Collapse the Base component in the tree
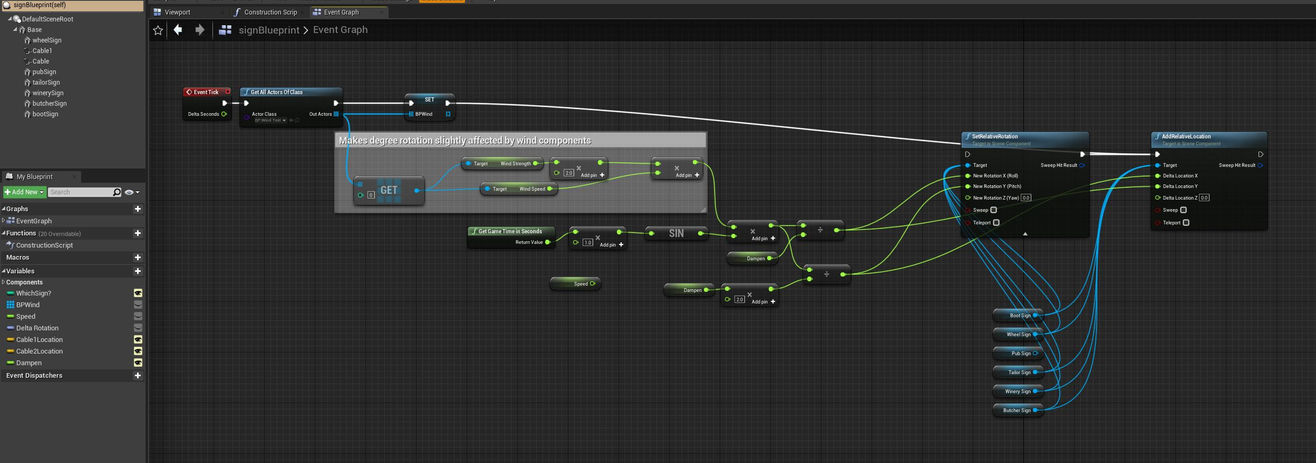Viewport: 1316px width, 463px height. click(15, 30)
